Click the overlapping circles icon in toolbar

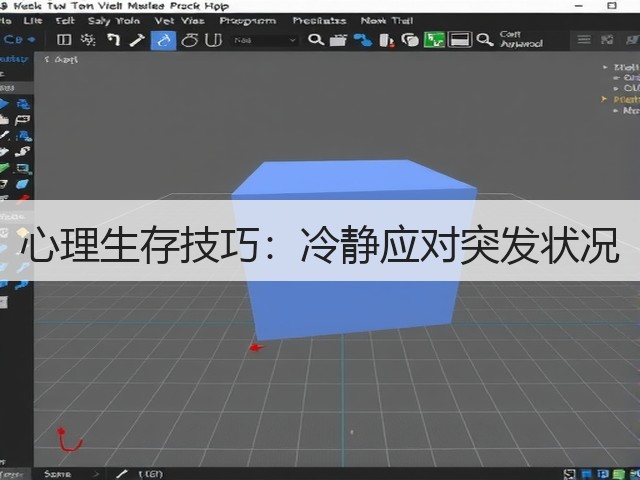[x=410, y=40]
